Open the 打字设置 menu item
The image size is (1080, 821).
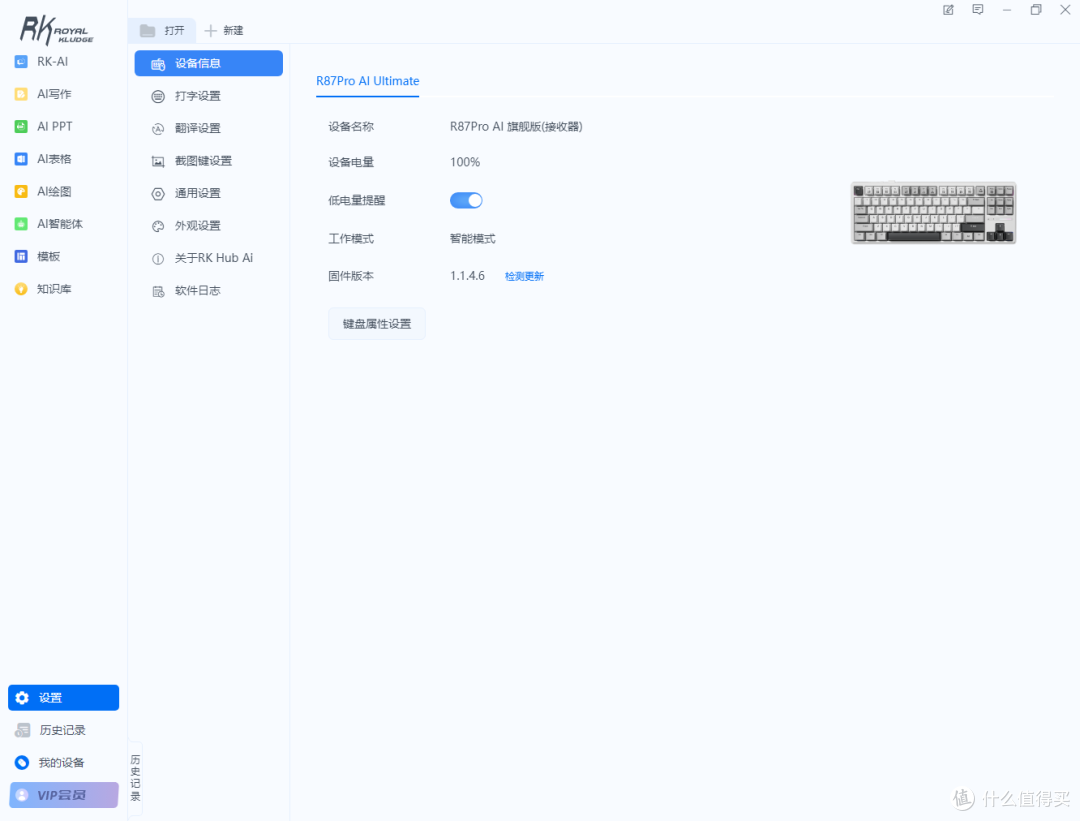point(209,96)
